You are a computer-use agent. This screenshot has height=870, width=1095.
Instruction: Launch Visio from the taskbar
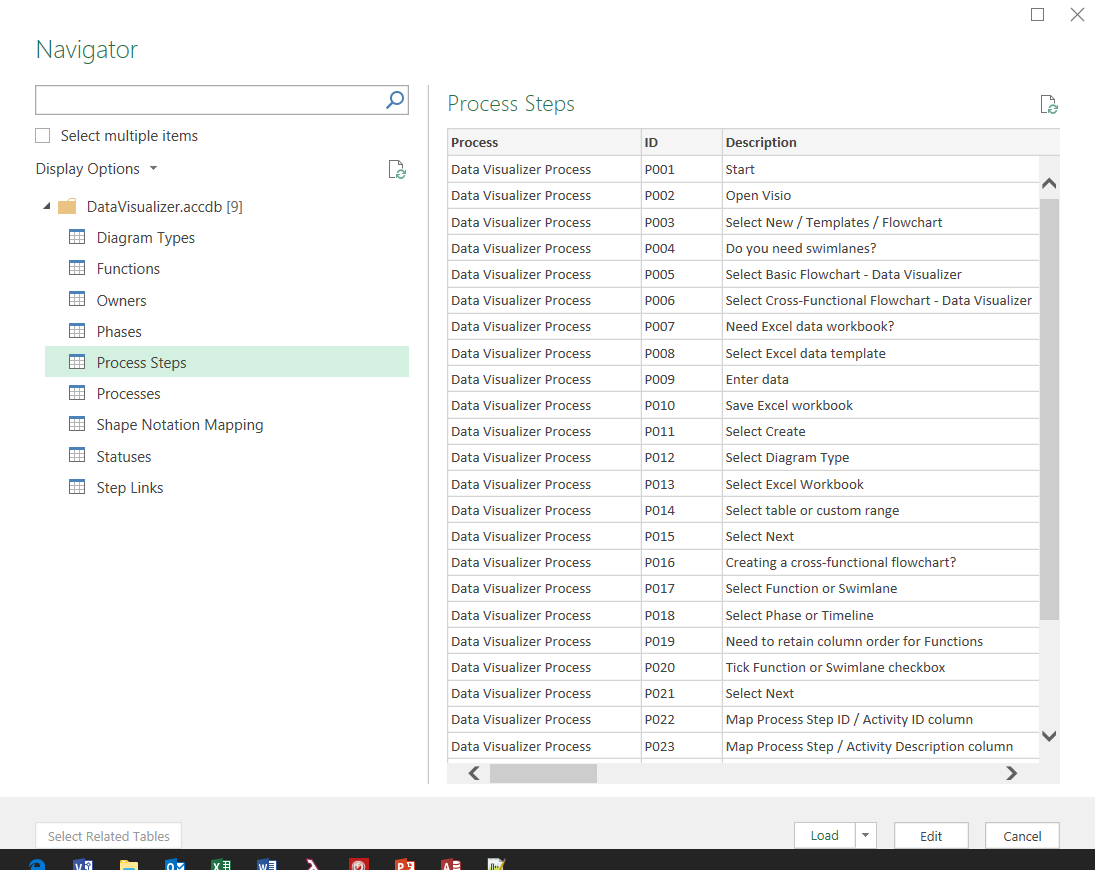pyautogui.click(x=83, y=863)
